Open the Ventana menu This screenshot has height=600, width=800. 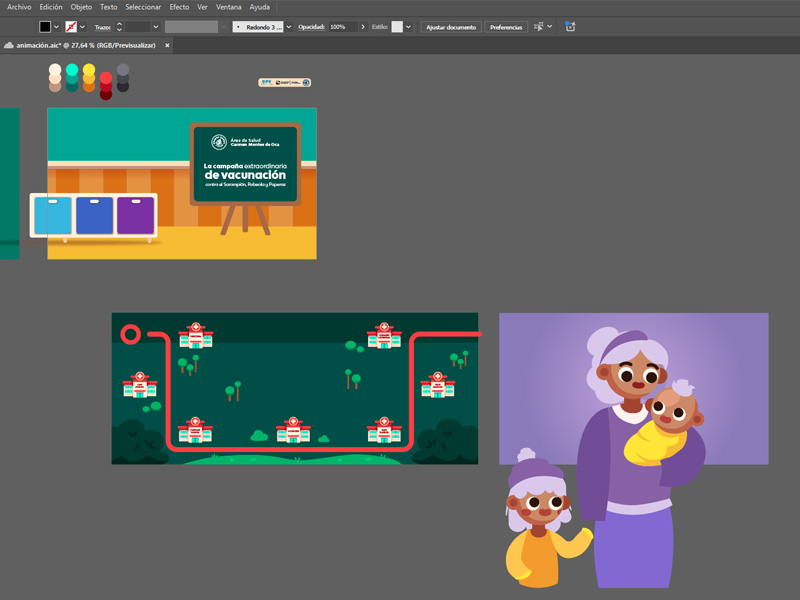coord(227,7)
